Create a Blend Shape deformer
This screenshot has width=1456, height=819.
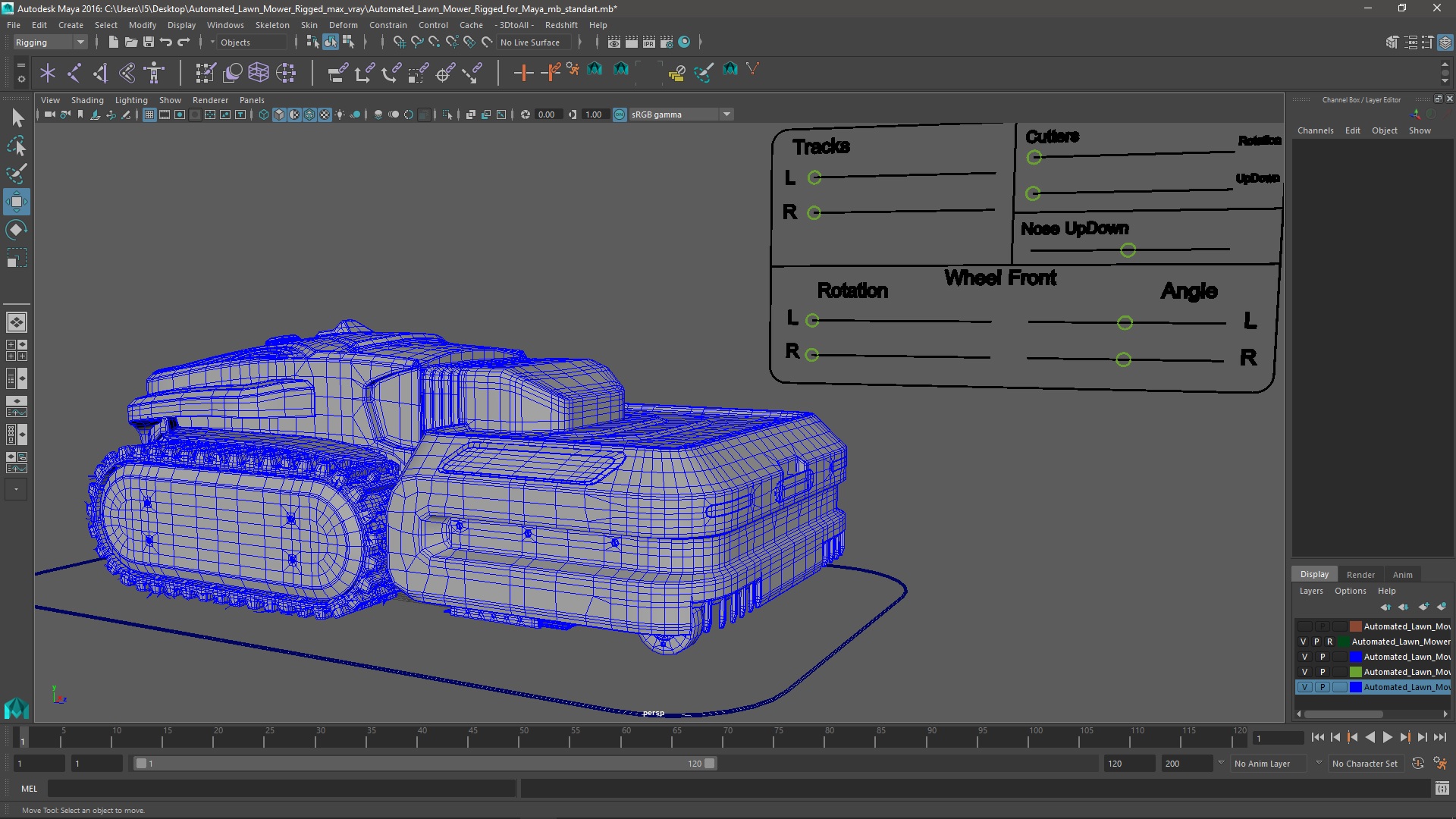232,73
